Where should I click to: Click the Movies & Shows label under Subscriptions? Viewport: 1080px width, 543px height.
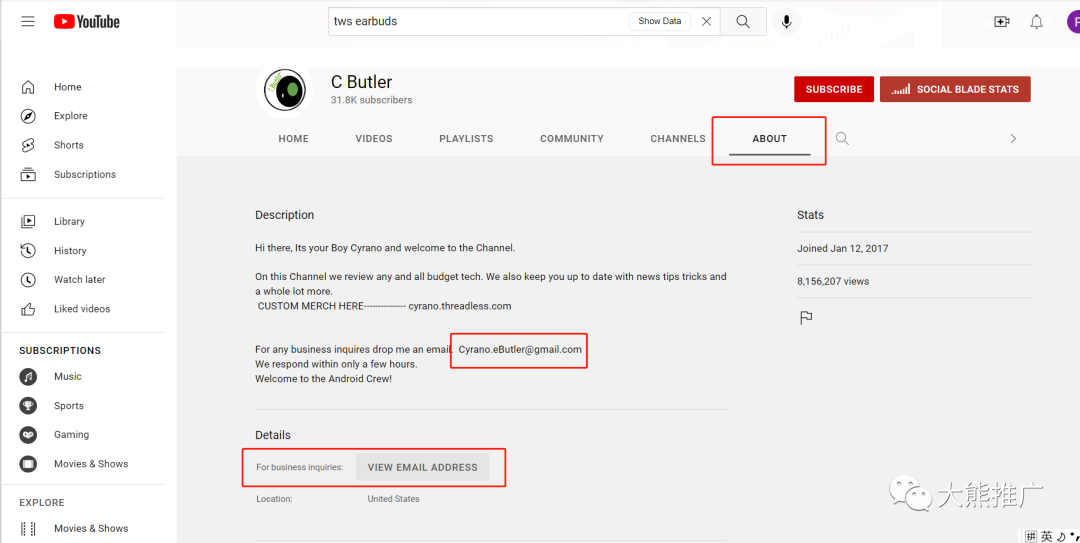tap(91, 464)
